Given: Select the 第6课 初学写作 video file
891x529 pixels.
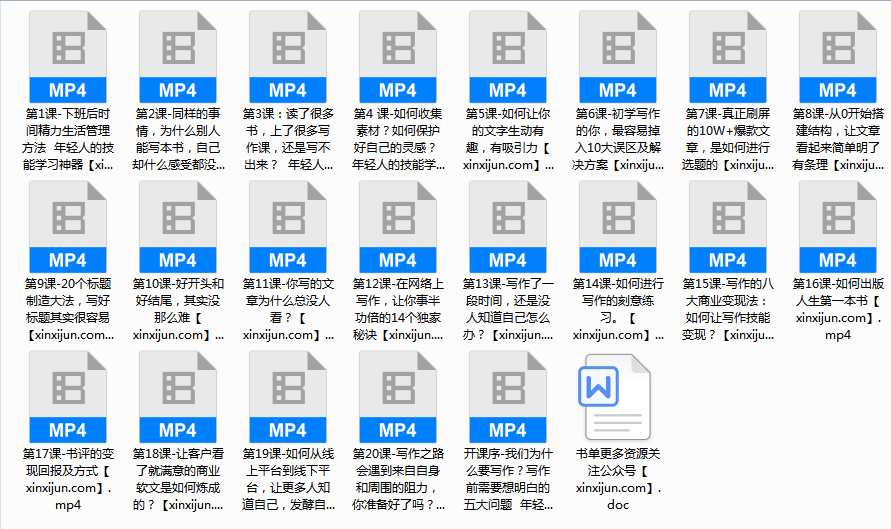Looking at the screenshot, I should click(x=618, y=57).
